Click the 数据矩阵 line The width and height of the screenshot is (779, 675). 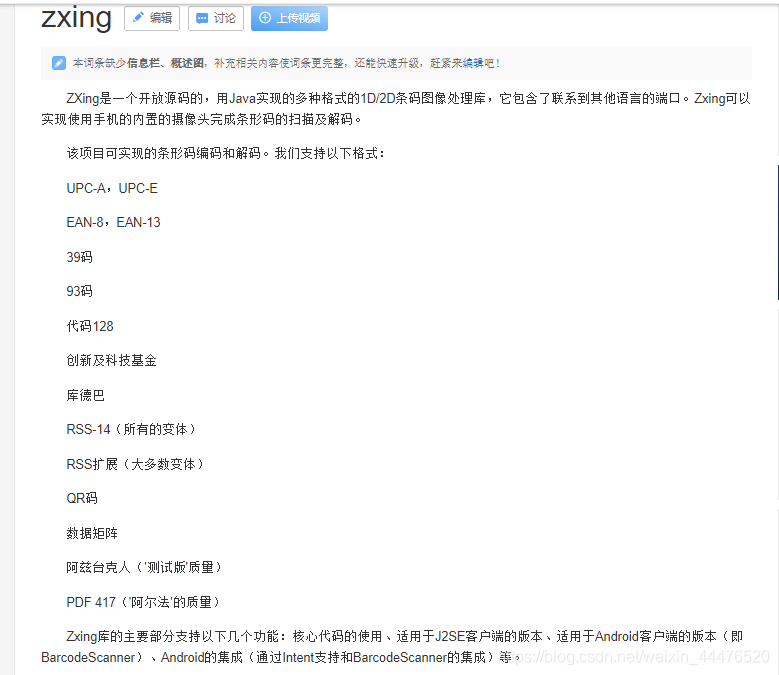(x=92, y=533)
